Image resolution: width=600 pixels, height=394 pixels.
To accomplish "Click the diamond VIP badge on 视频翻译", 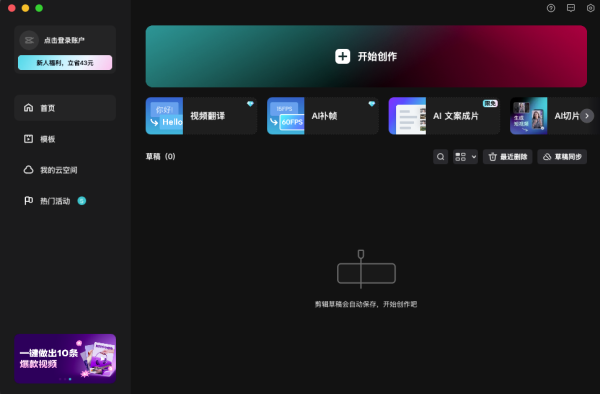I will 250,104.
